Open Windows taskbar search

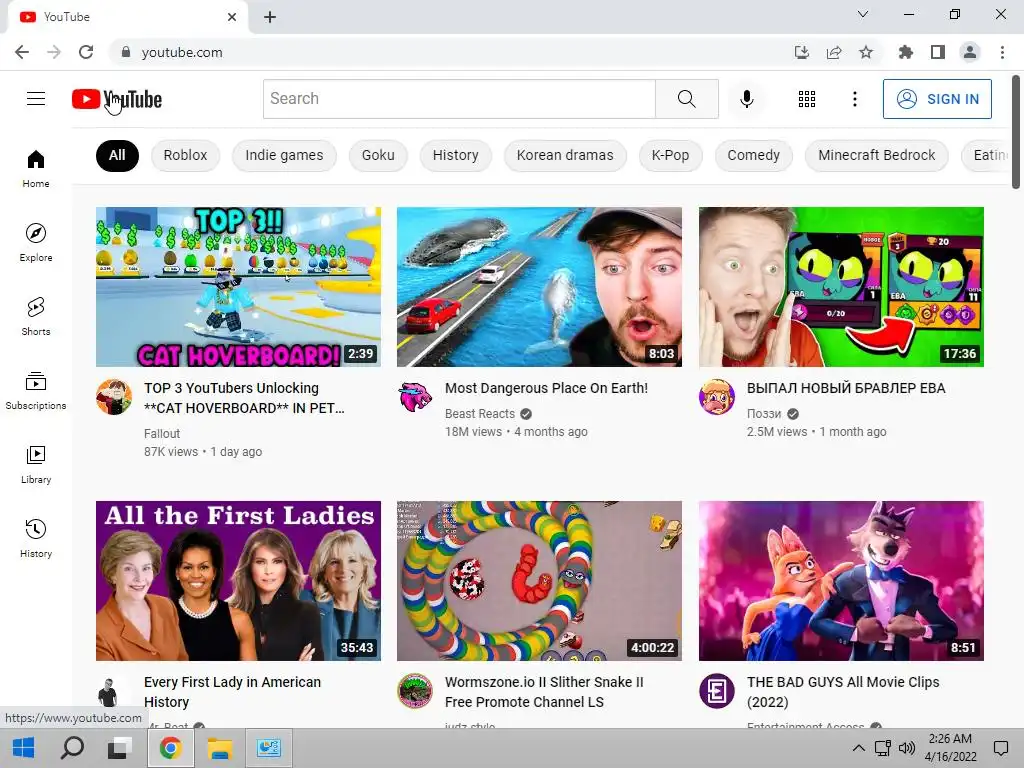(x=72, y=748)
